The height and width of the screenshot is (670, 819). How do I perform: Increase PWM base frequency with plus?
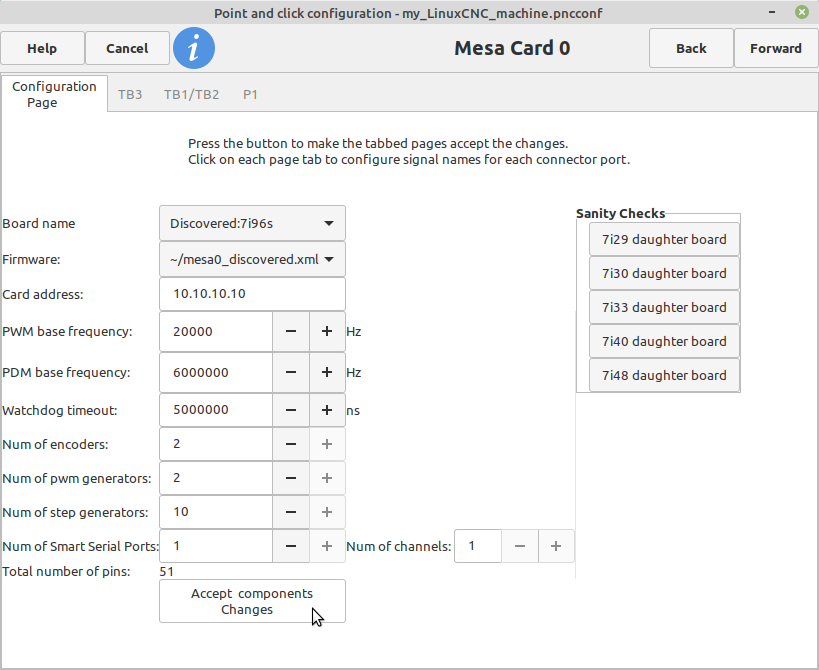pyautogui.click(x=327, y=332)
